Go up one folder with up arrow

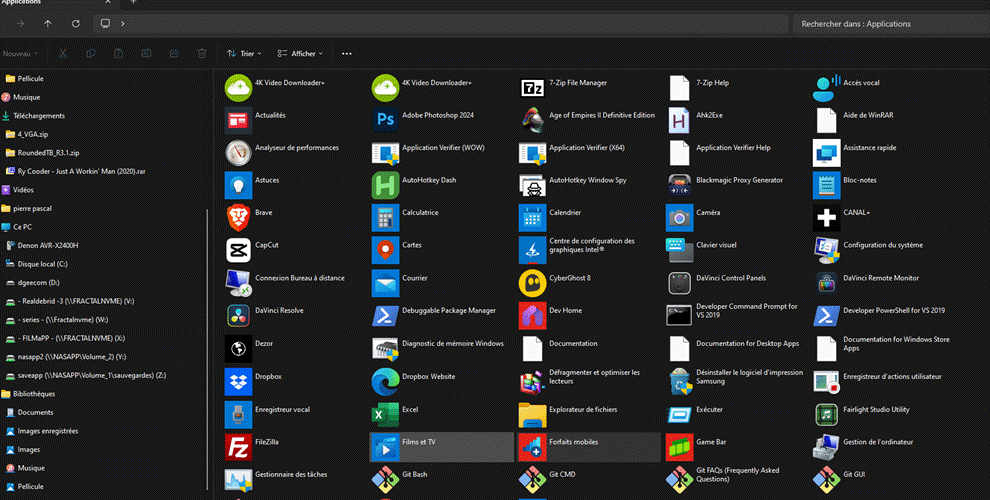pyautogui.click(x=48, y=23)
